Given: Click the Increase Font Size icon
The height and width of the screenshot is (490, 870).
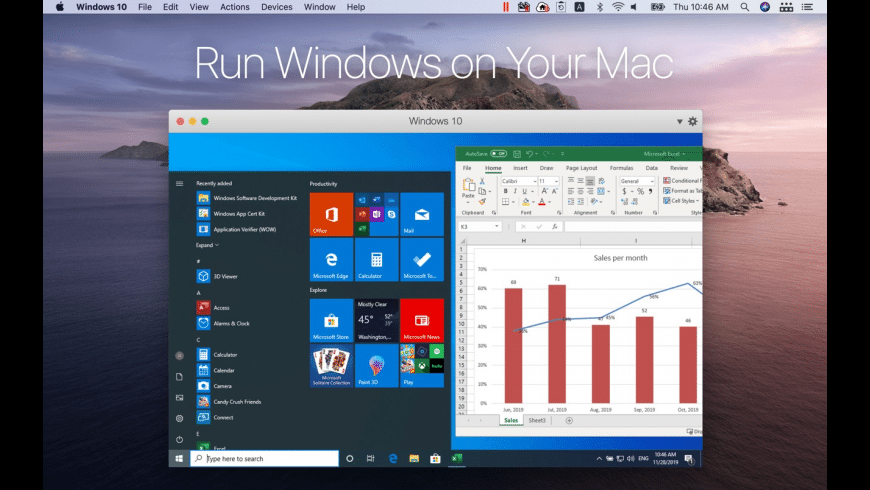Looking at the screenshot, I should click(545, 191).
